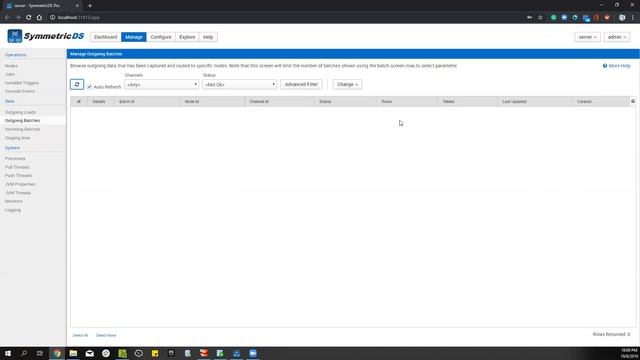Viewport: 640px width, 360px height.
Task: Open Processes in sidebar
Action: click(15, 158)
